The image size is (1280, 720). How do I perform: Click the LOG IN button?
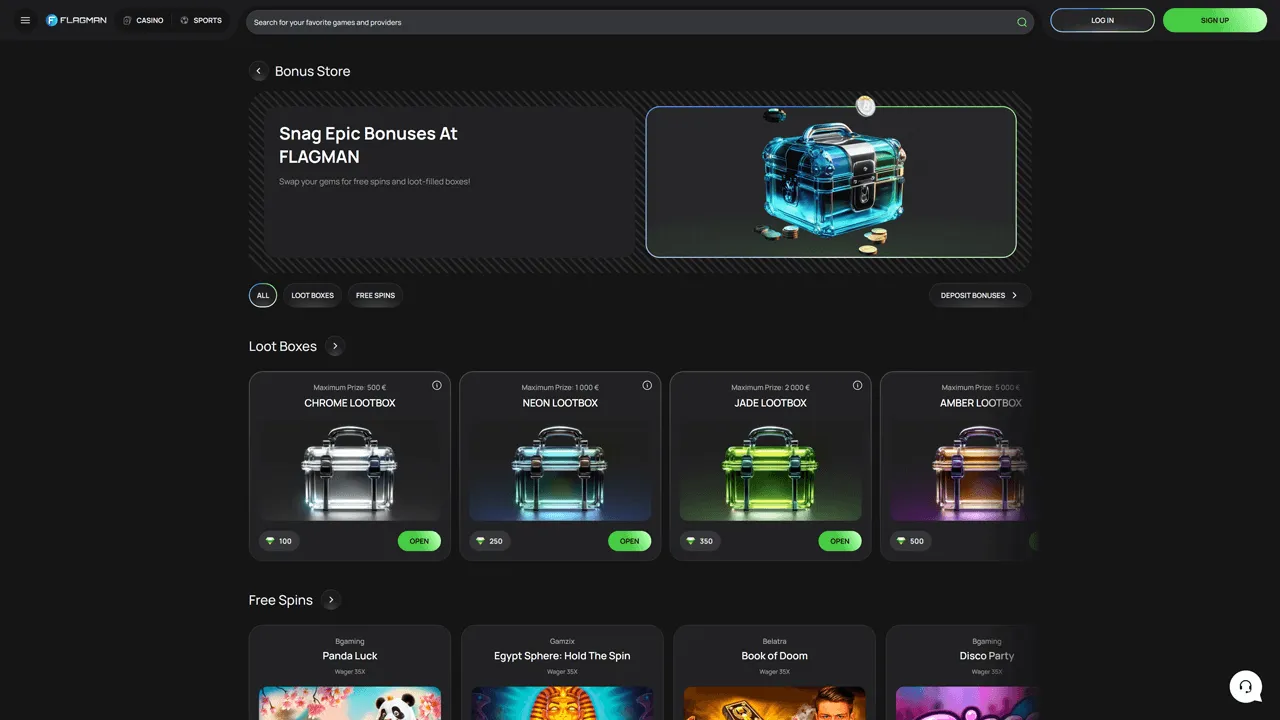click(x=1102, y=20)
